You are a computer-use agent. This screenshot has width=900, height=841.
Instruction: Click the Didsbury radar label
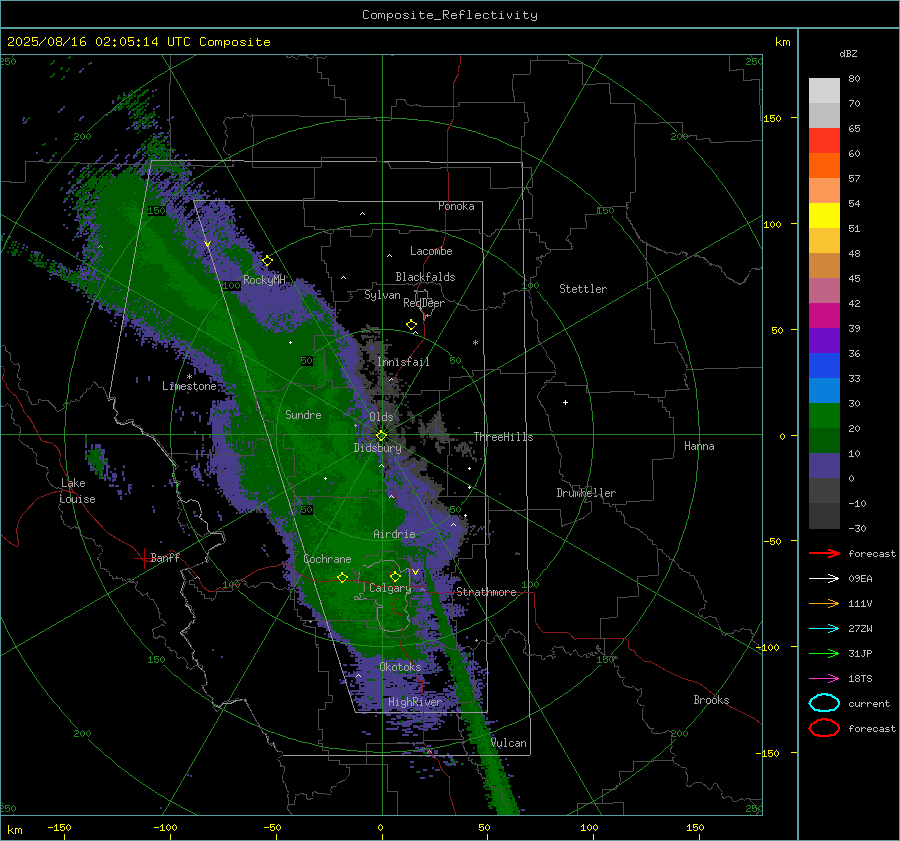click(378, 448)
